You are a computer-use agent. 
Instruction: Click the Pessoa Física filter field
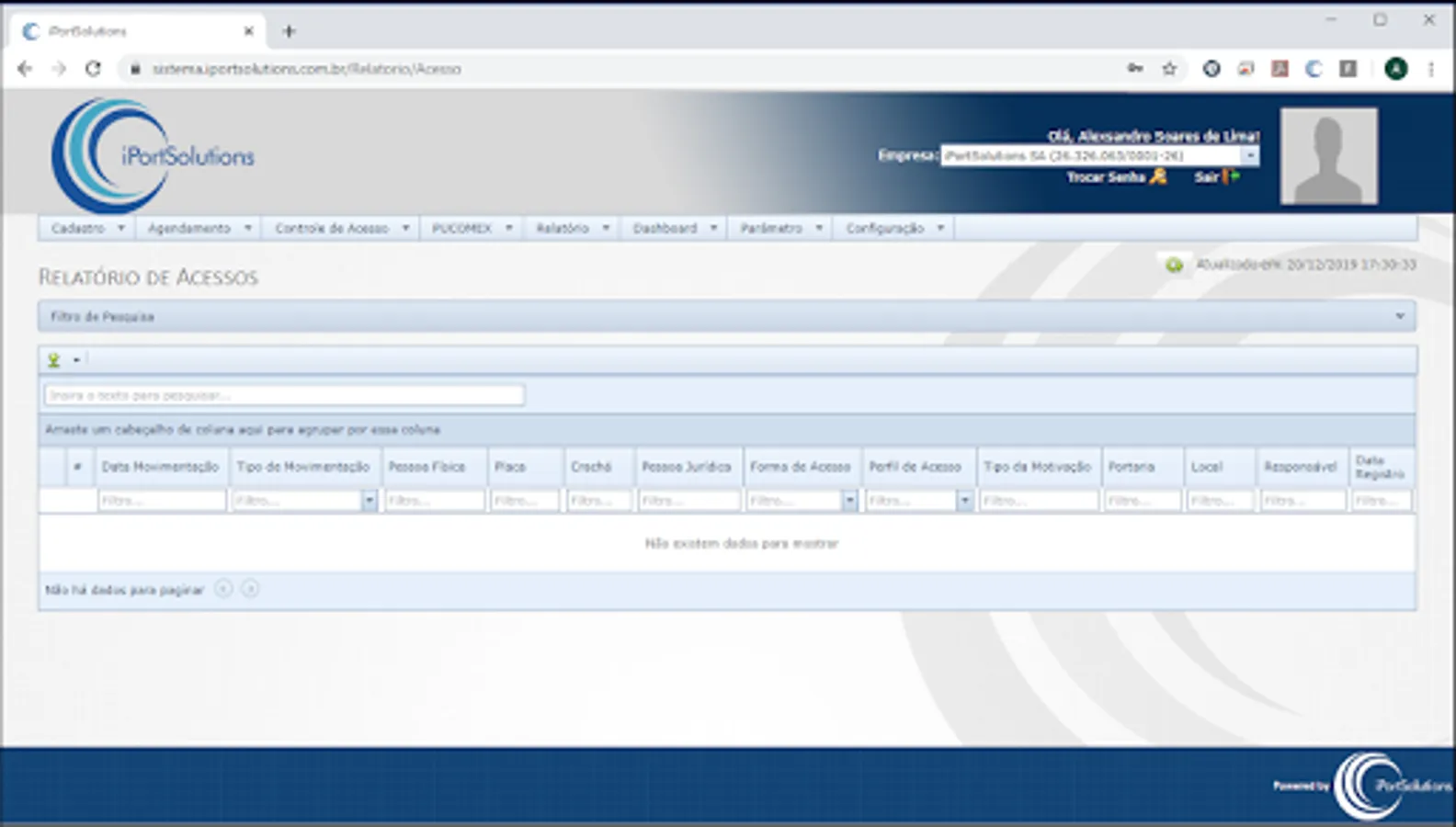(434, 501)
